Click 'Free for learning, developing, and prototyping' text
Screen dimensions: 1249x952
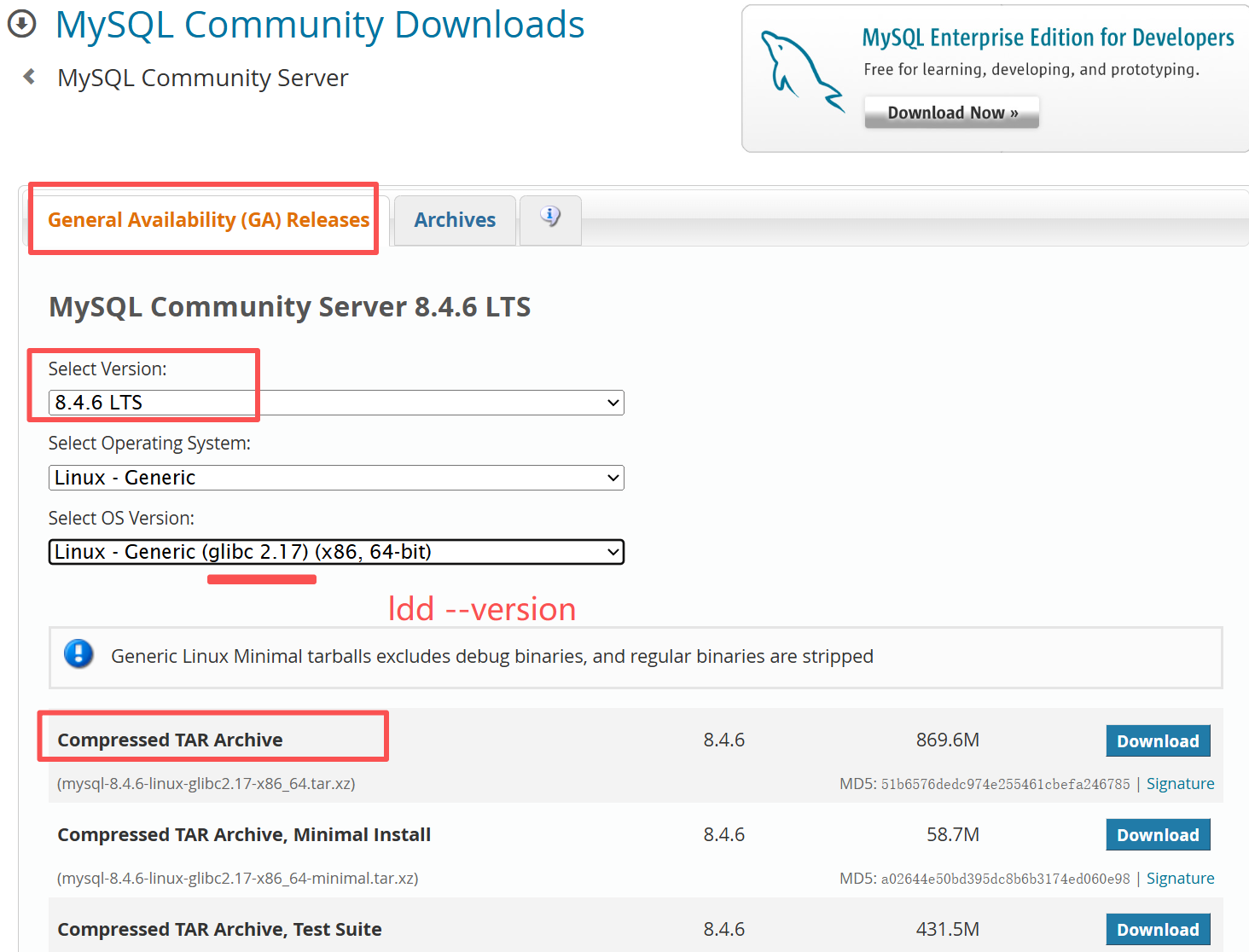(x=1031, y=69)
